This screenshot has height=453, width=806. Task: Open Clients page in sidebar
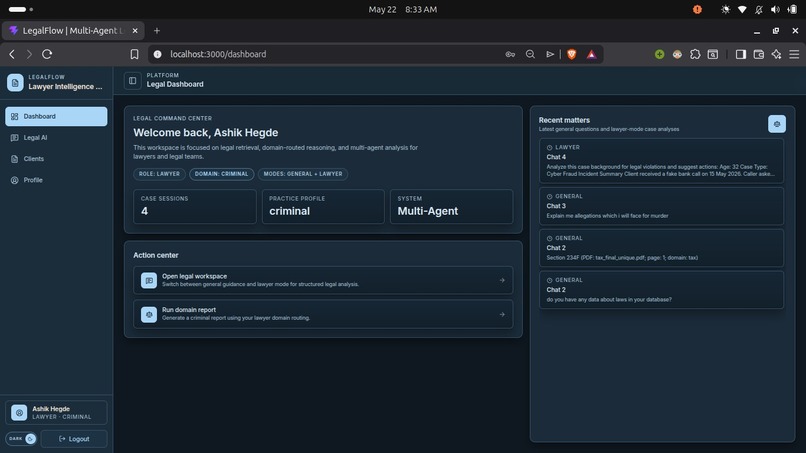[x=56, y=159]
